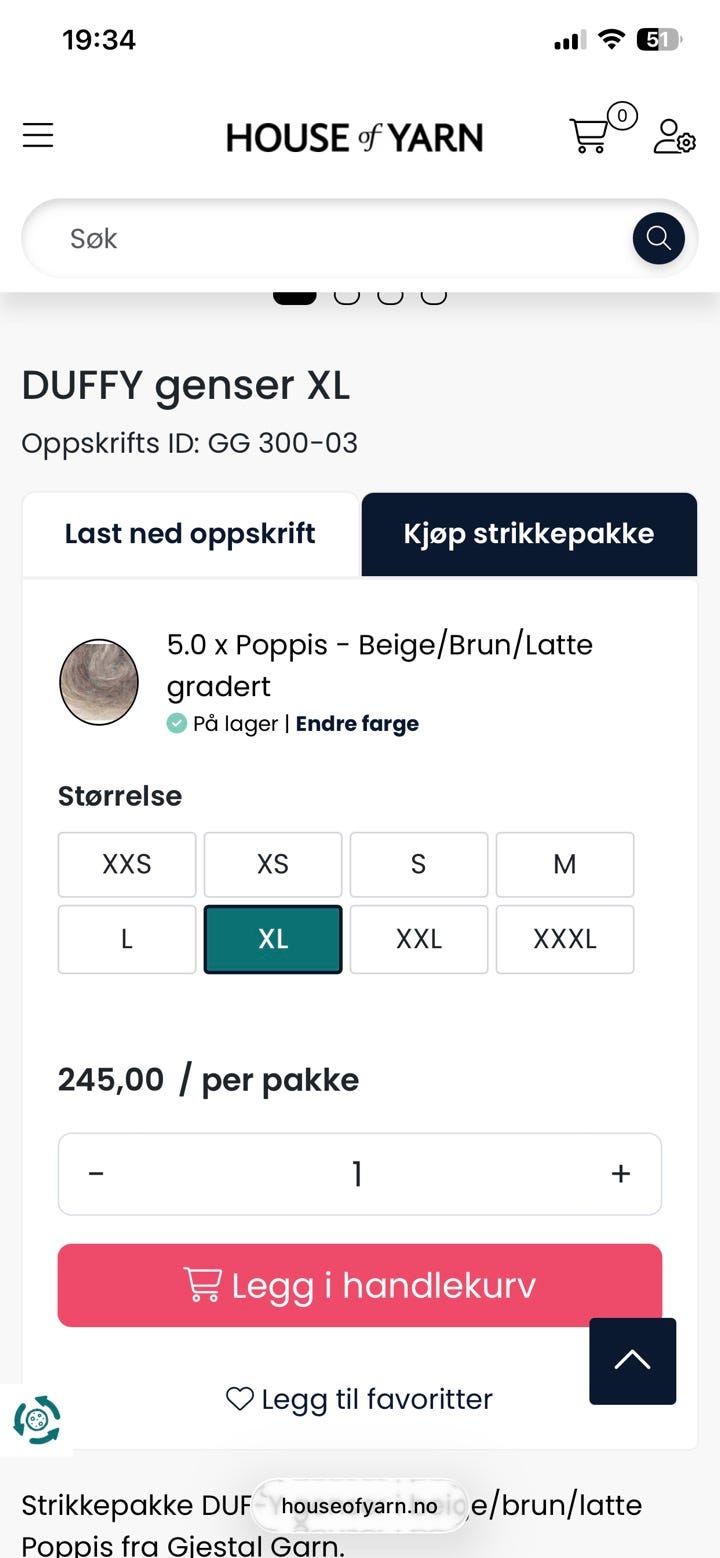
Task: Pick size L option
Action: [x=127, y=939]
